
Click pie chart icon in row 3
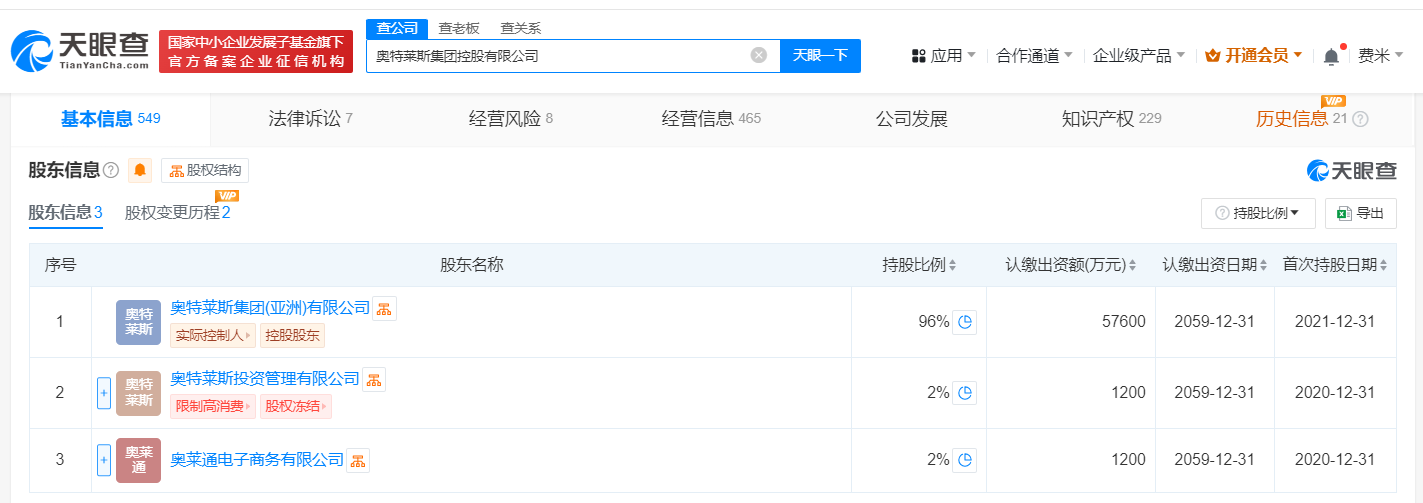(964, 460)
